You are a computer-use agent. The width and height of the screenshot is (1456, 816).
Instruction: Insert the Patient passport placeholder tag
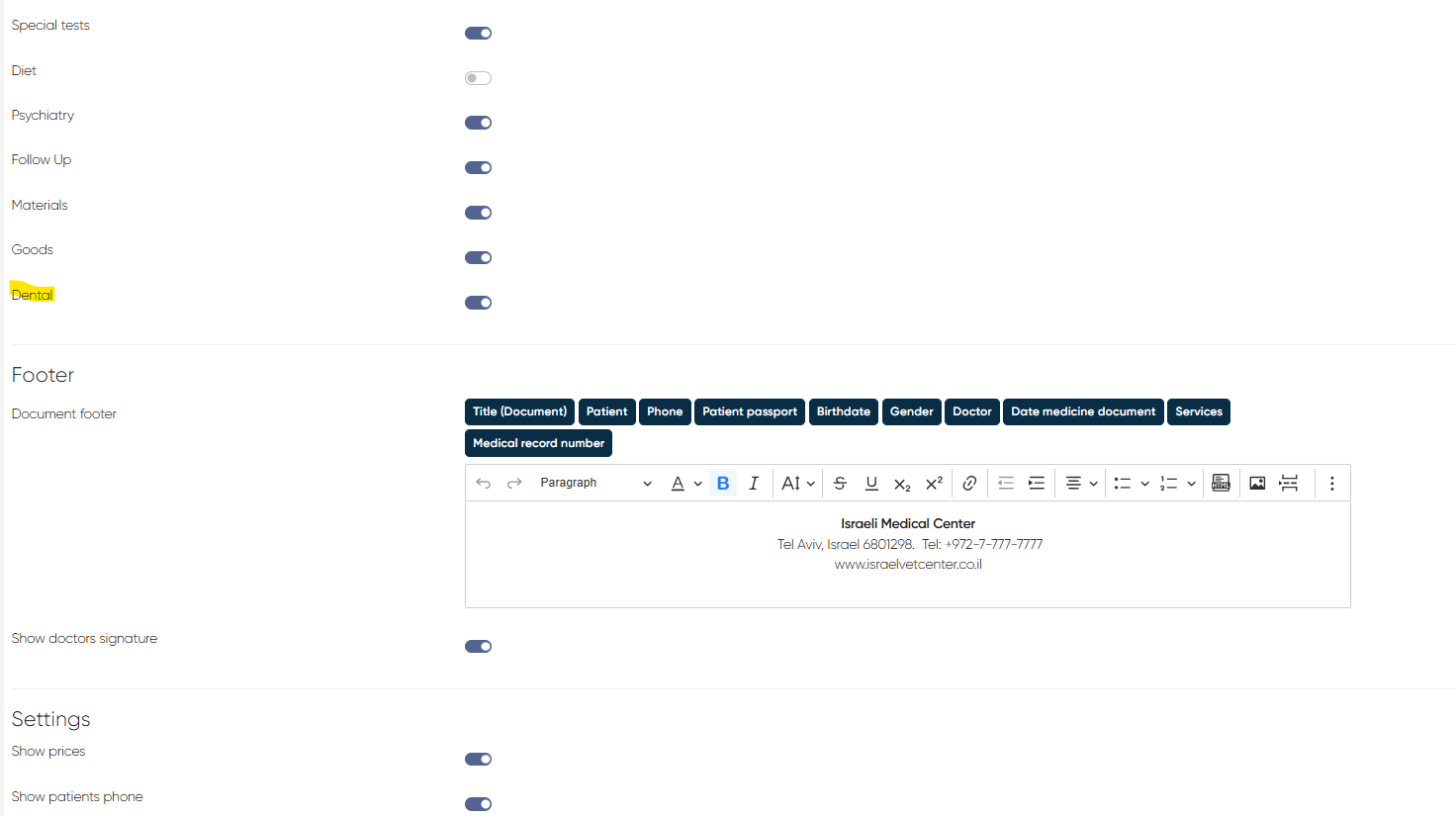pos(749,411)
